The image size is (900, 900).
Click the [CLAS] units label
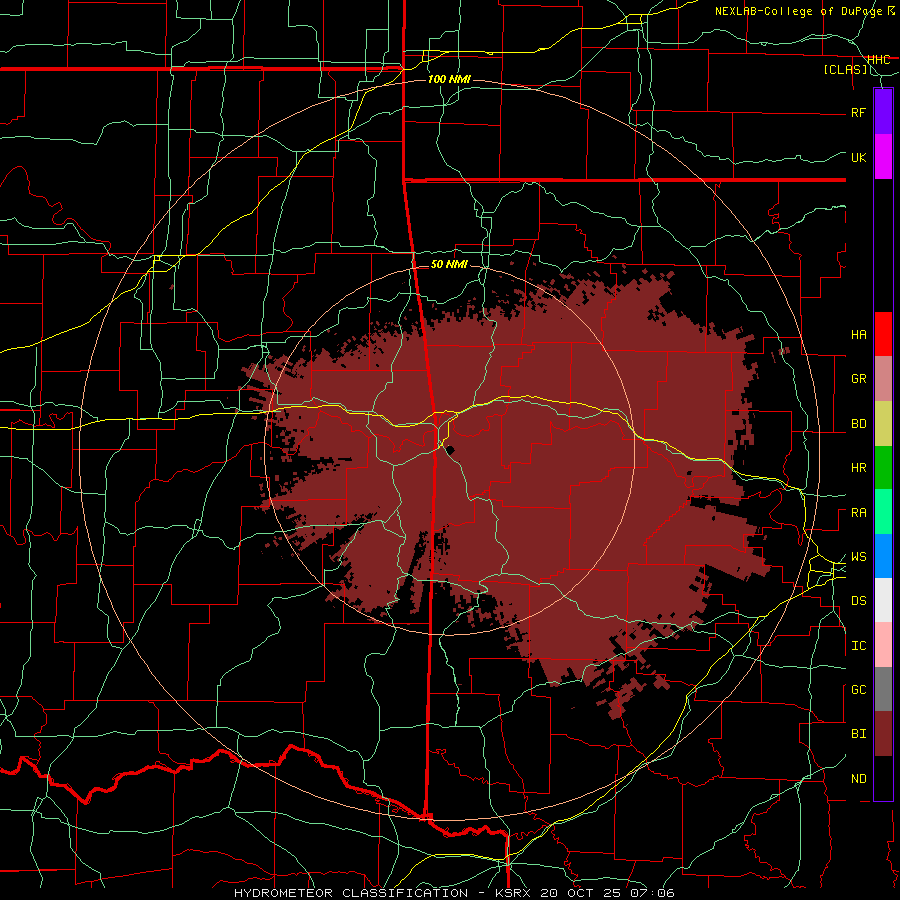pyautogui.click(x=845, y=70)
